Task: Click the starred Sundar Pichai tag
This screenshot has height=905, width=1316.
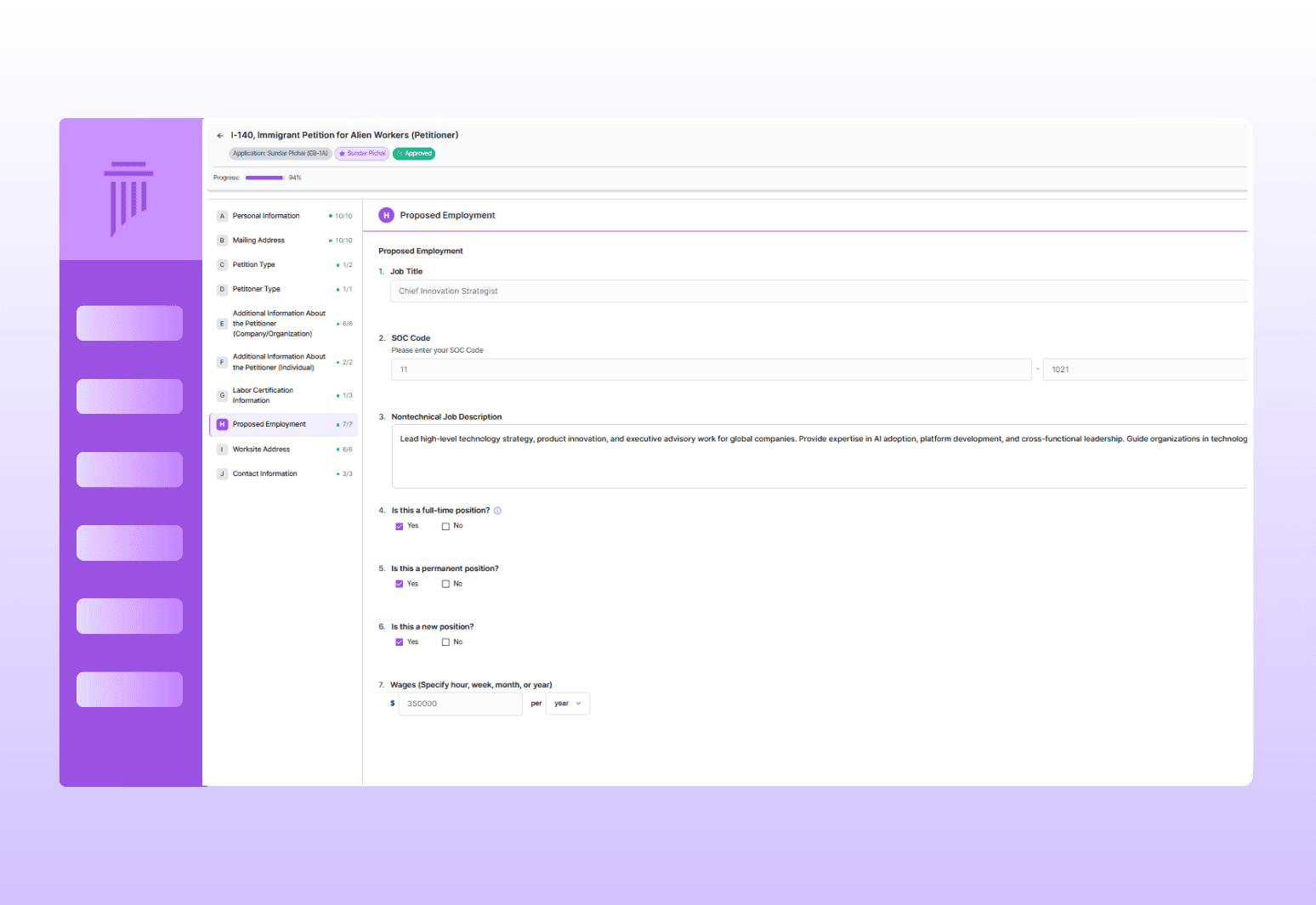Action: coord(362,154)
